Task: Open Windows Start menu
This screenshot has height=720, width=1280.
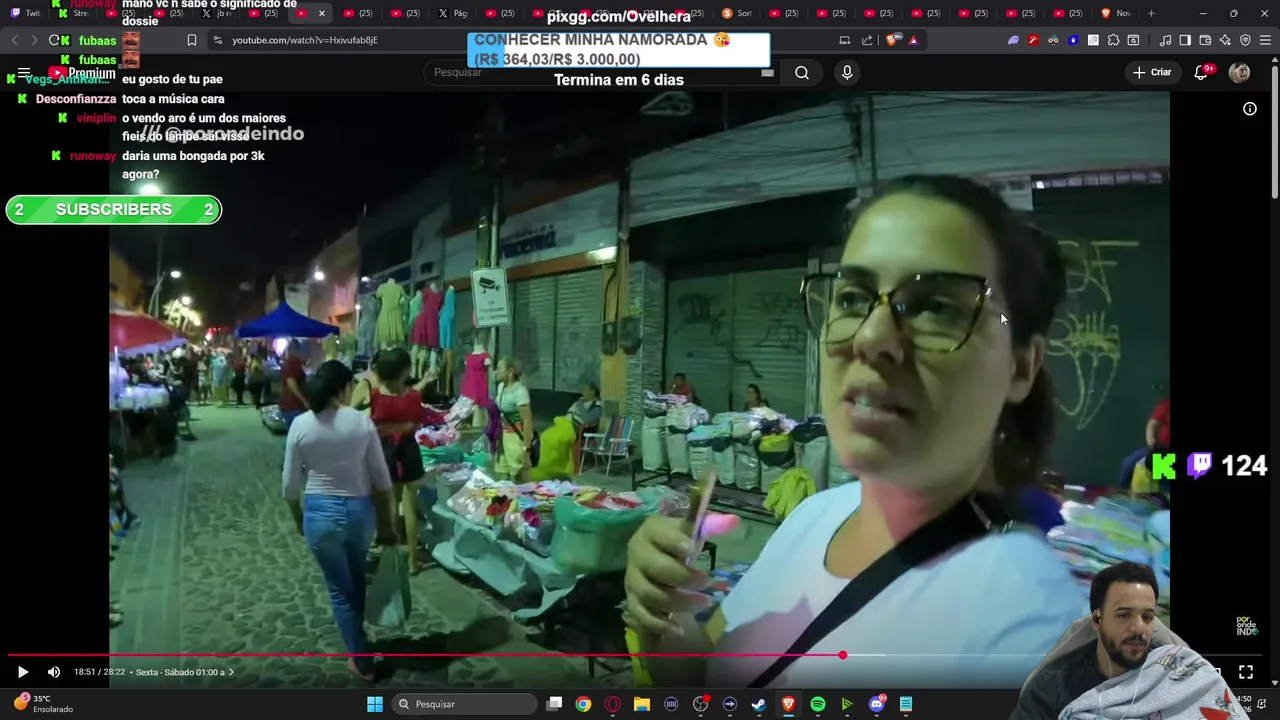Action: [x=375, y=704]
